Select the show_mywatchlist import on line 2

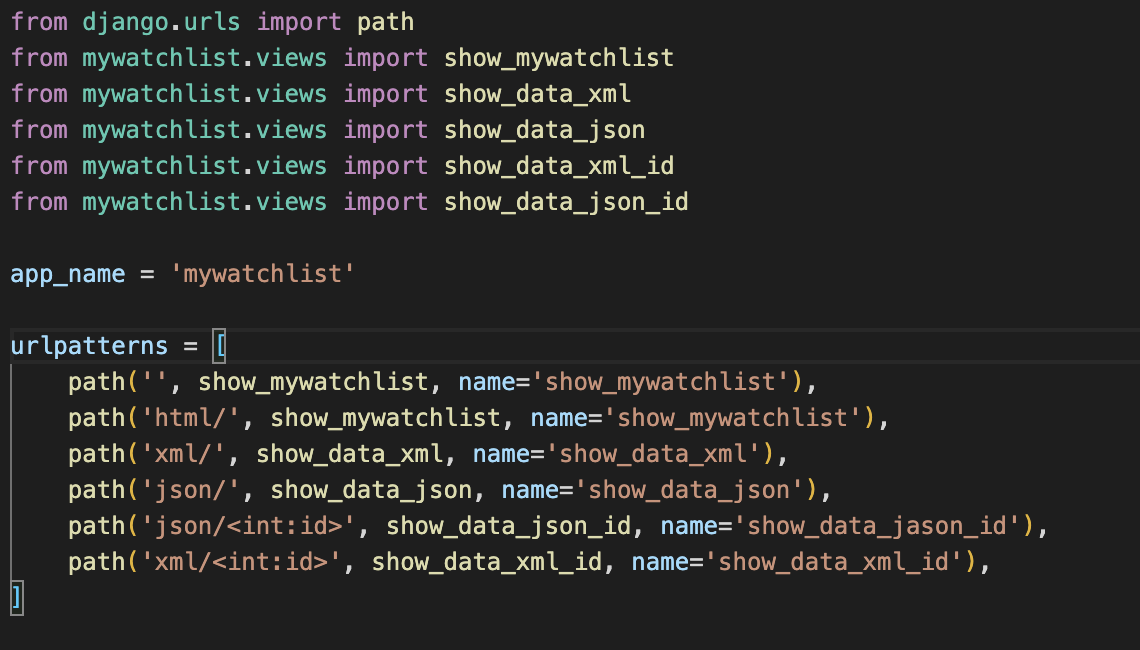coord(558,57)
